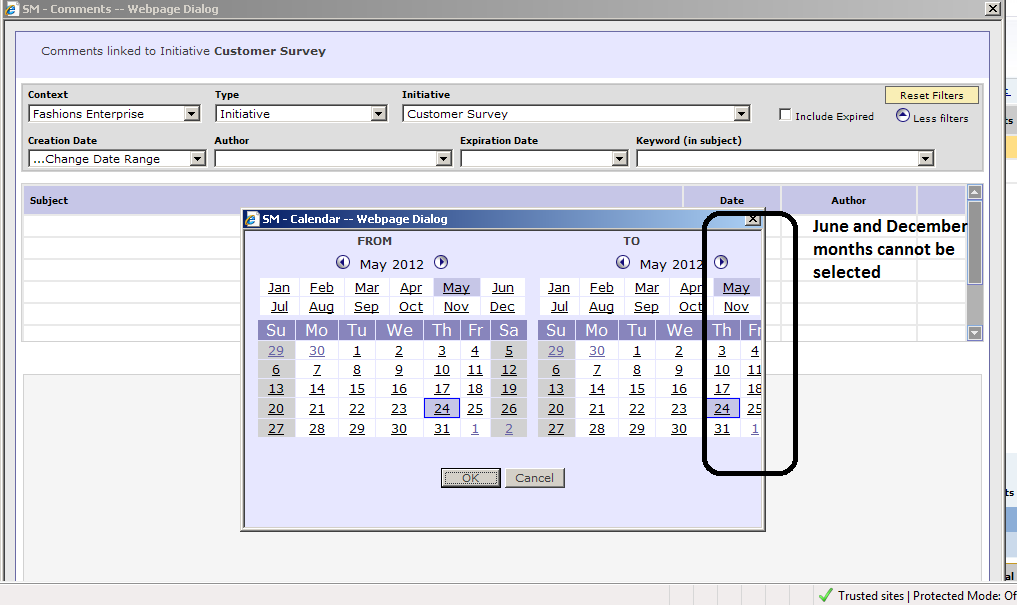1017x606 pixels.
Task: Go to next month in FROM calendar
Action: point(441,262)
